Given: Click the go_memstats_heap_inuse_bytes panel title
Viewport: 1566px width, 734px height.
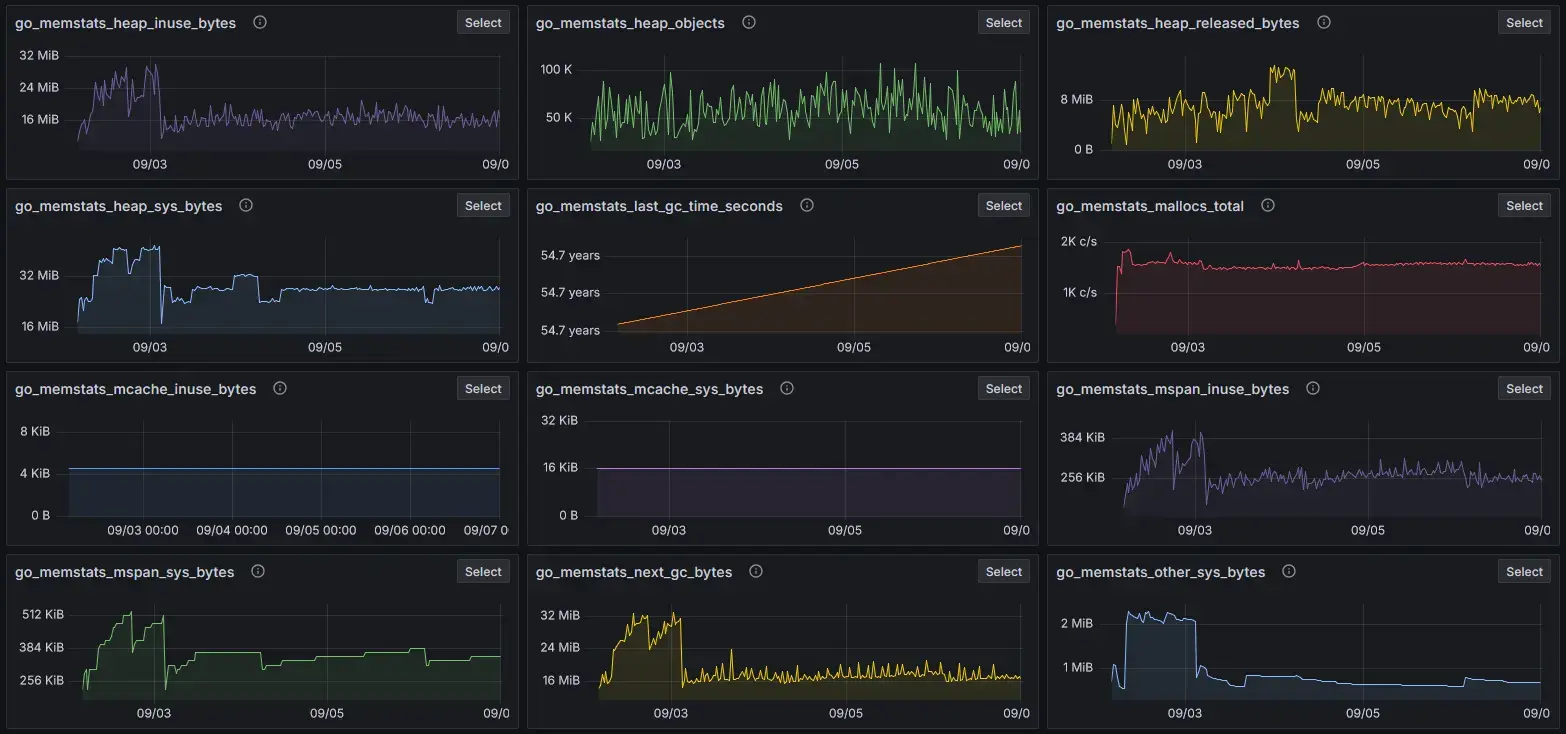Looking at the screenshot, I should pos(126,23).
